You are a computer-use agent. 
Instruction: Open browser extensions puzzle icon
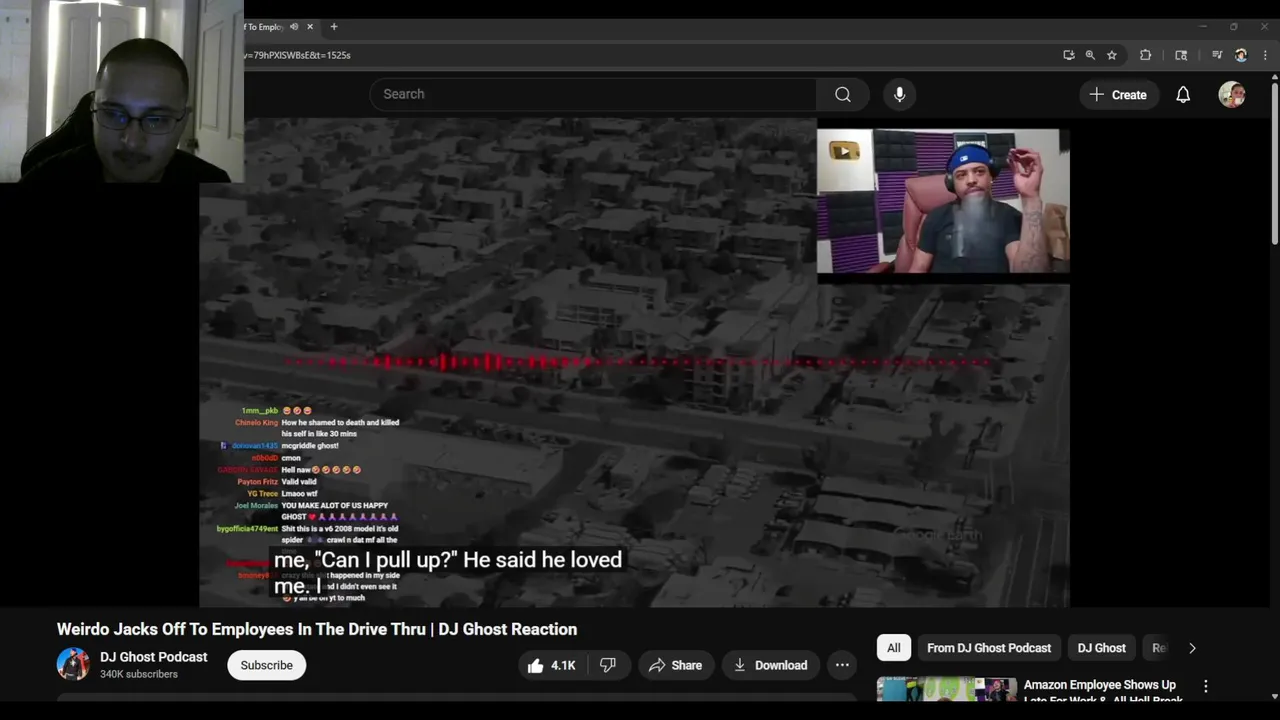(x=1146, y=55)
